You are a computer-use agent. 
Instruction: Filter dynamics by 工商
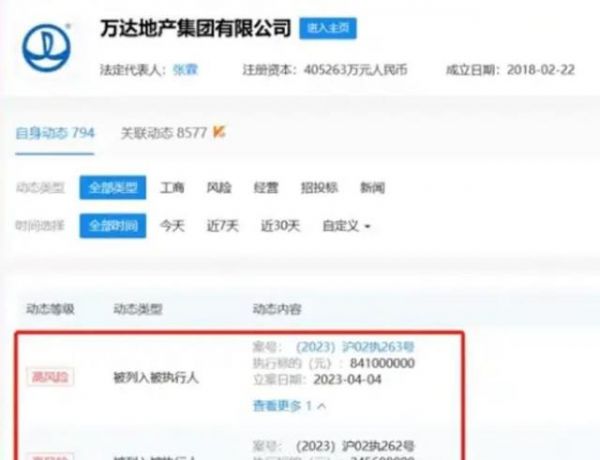(x=172, y=188)
